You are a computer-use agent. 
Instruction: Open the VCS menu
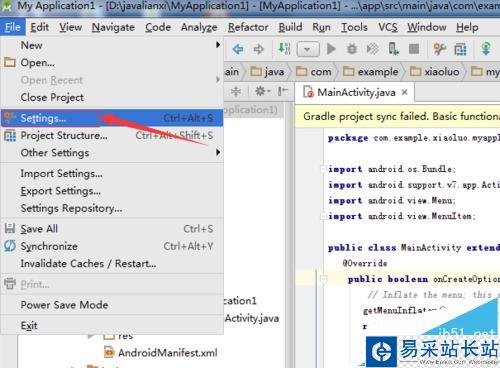388,27
